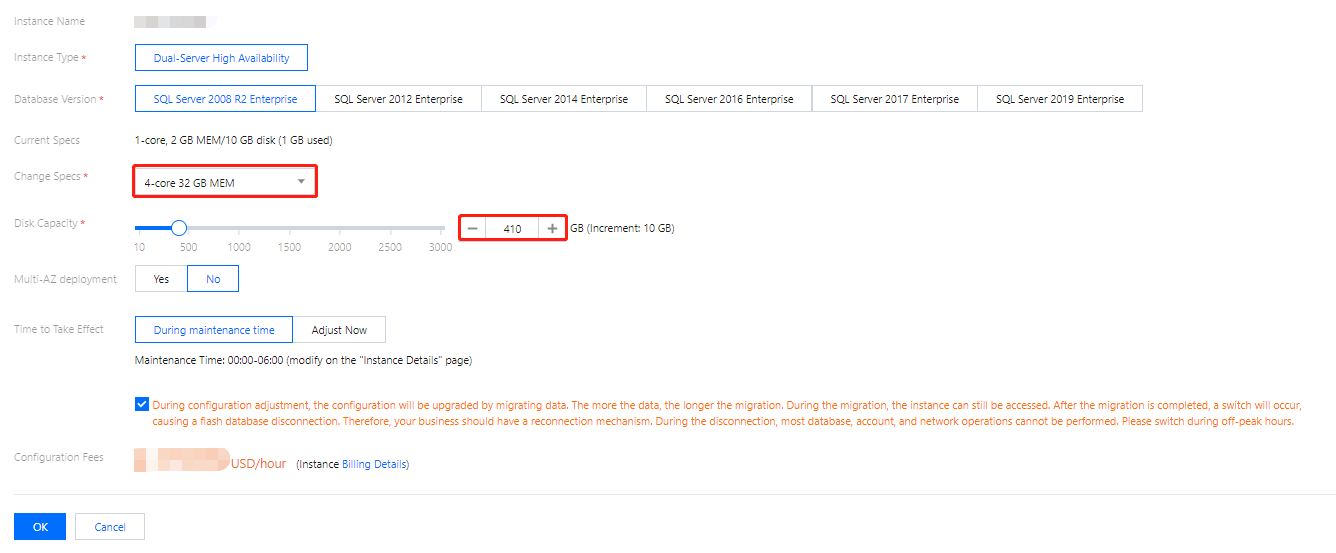Click the Cancel button
1336x553 pixels.
pos(110,527)
